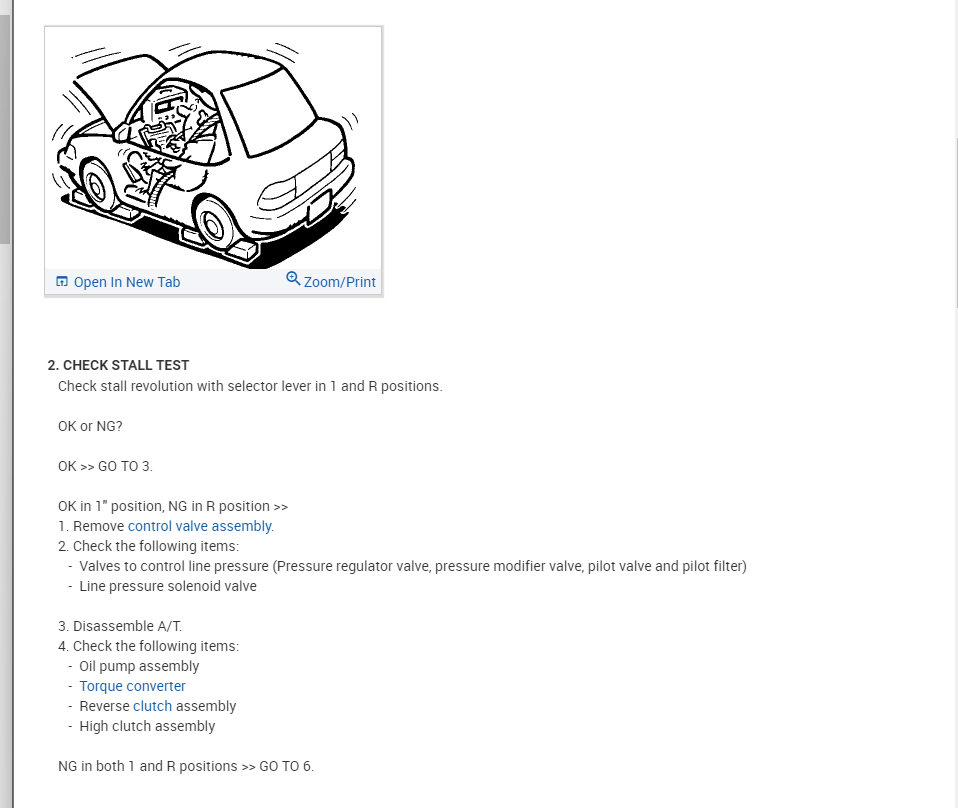
Task: Click the Zoom/Print magnifier icon
Action: click(293, 279)
